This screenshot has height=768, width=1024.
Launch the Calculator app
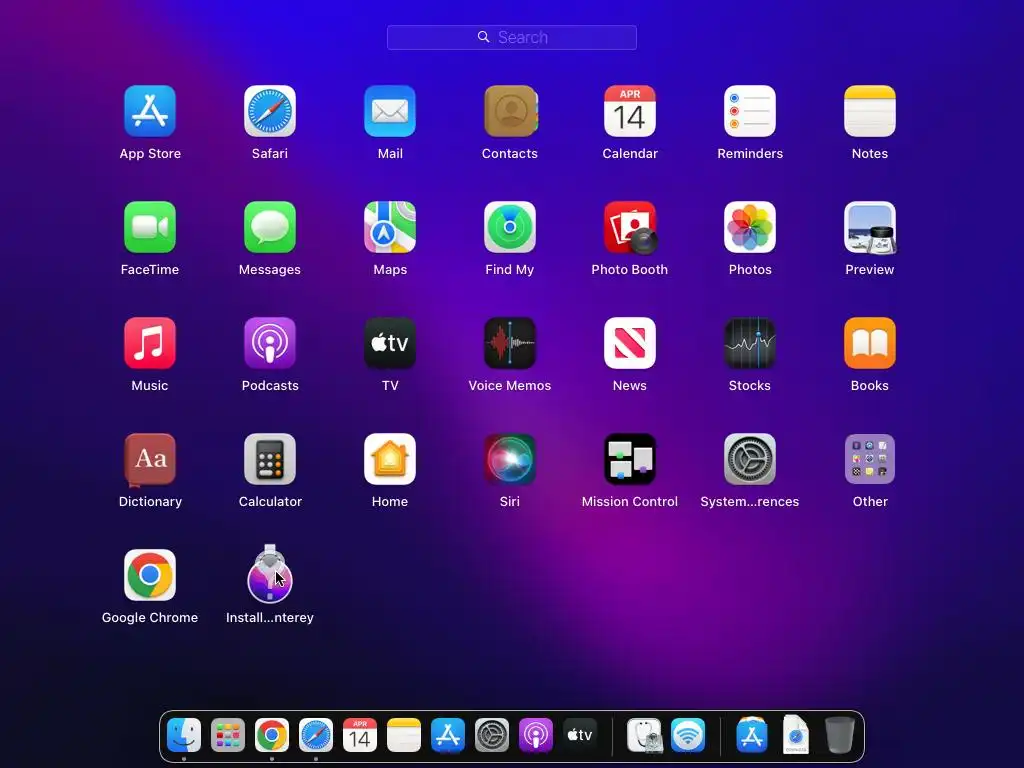(270, 459)
